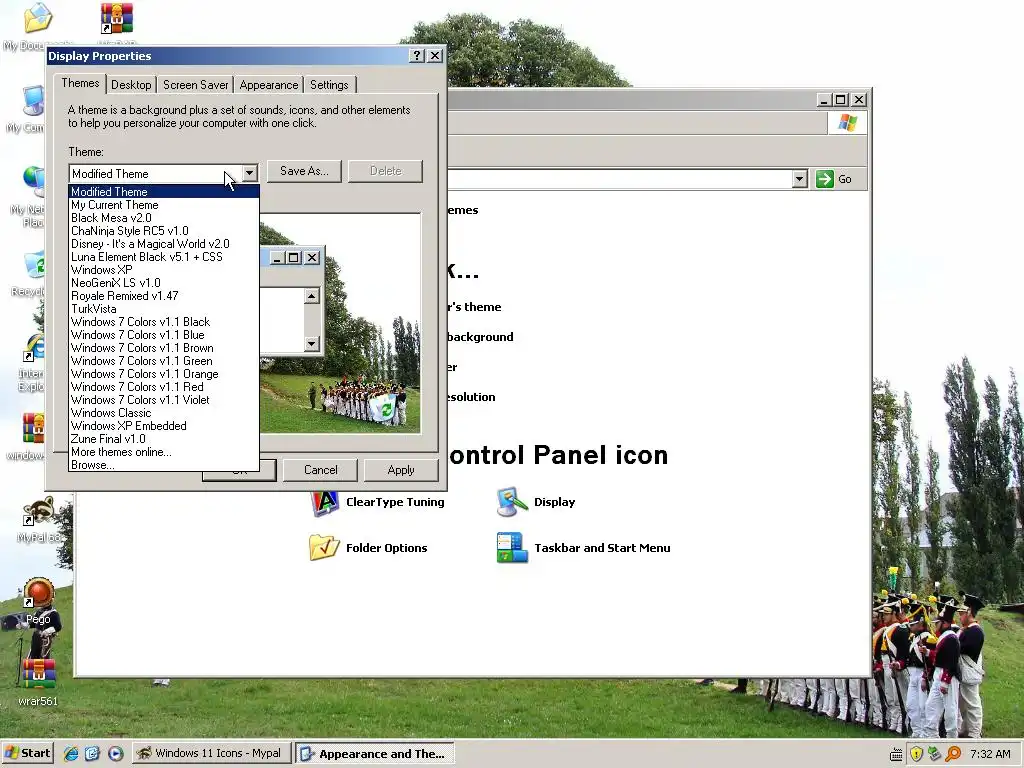Image resolution: width=1024 pixels, height=768 pixels.
Task: Launch Internet Explorer from Quick Launch
Action: tap(71, 753)
